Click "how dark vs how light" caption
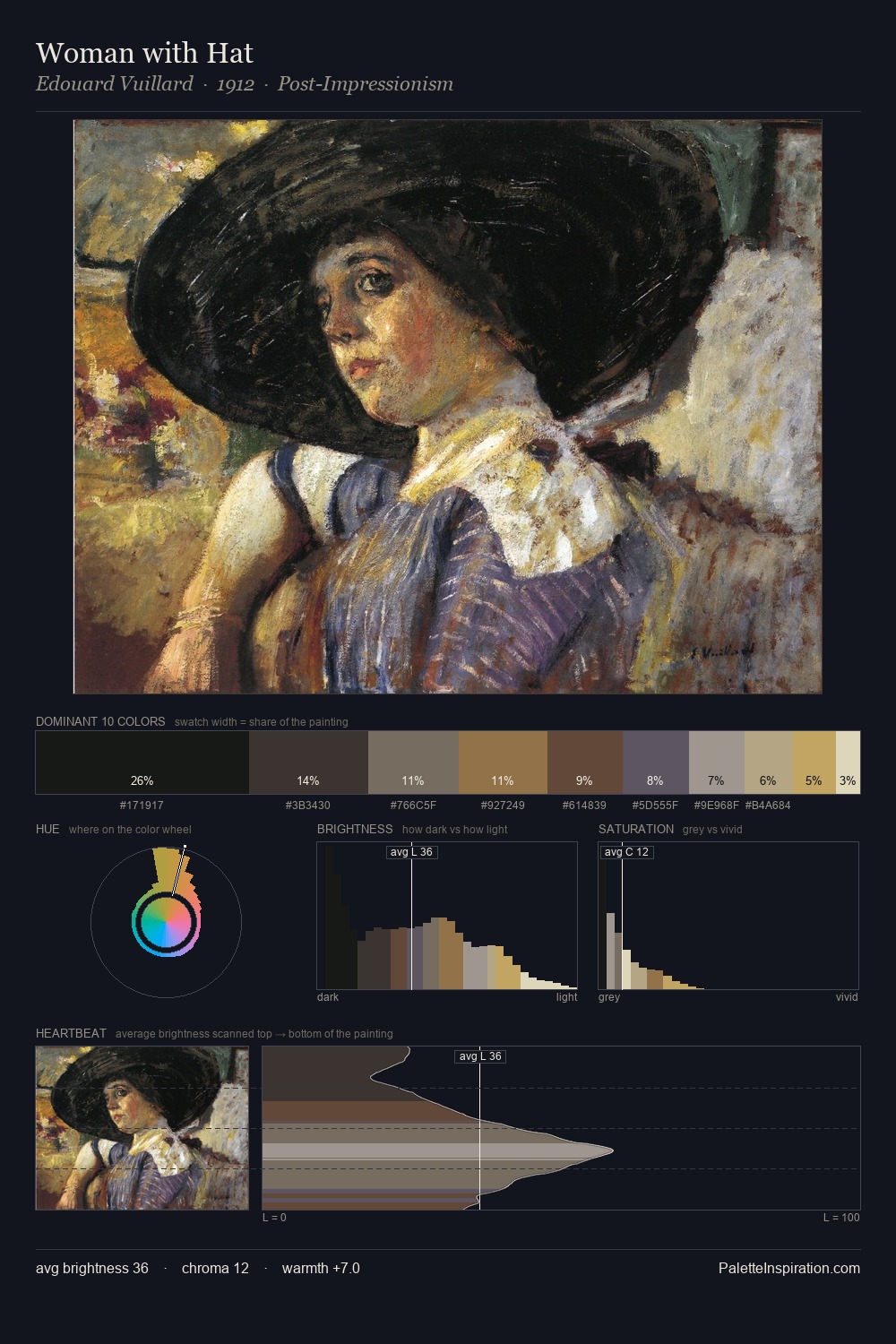The height and width of the screenshot is (1344, 896). (x=454, y=830)
